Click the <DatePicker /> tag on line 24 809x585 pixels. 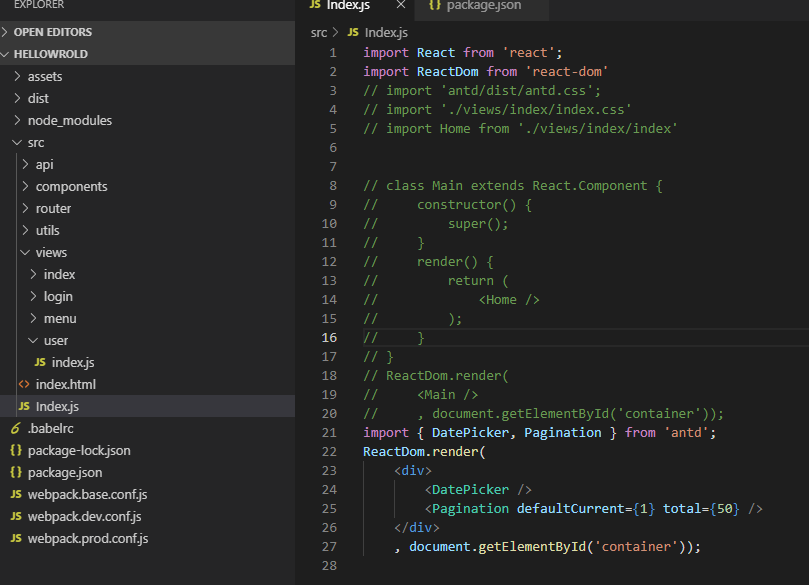pos(478,490)
